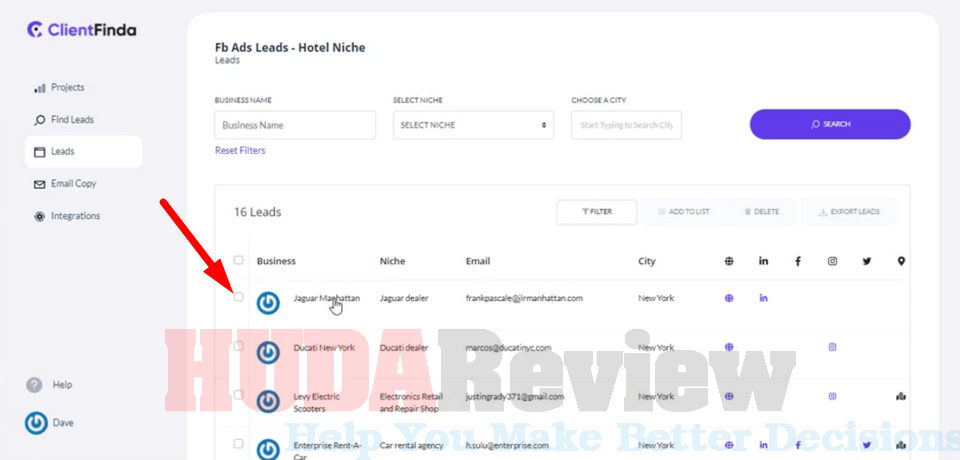Click the website globe column header icon
960x460 pixels.
pyautogui.click(x=729, y=262)
